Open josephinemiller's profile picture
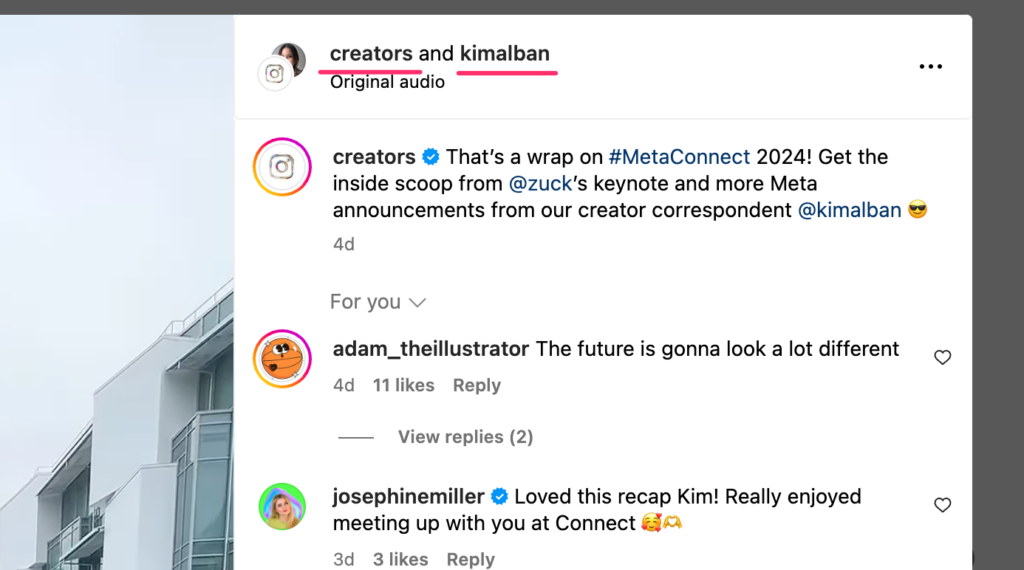The height and width of the screenshot is (570, 1024). [x=282, y=506]
